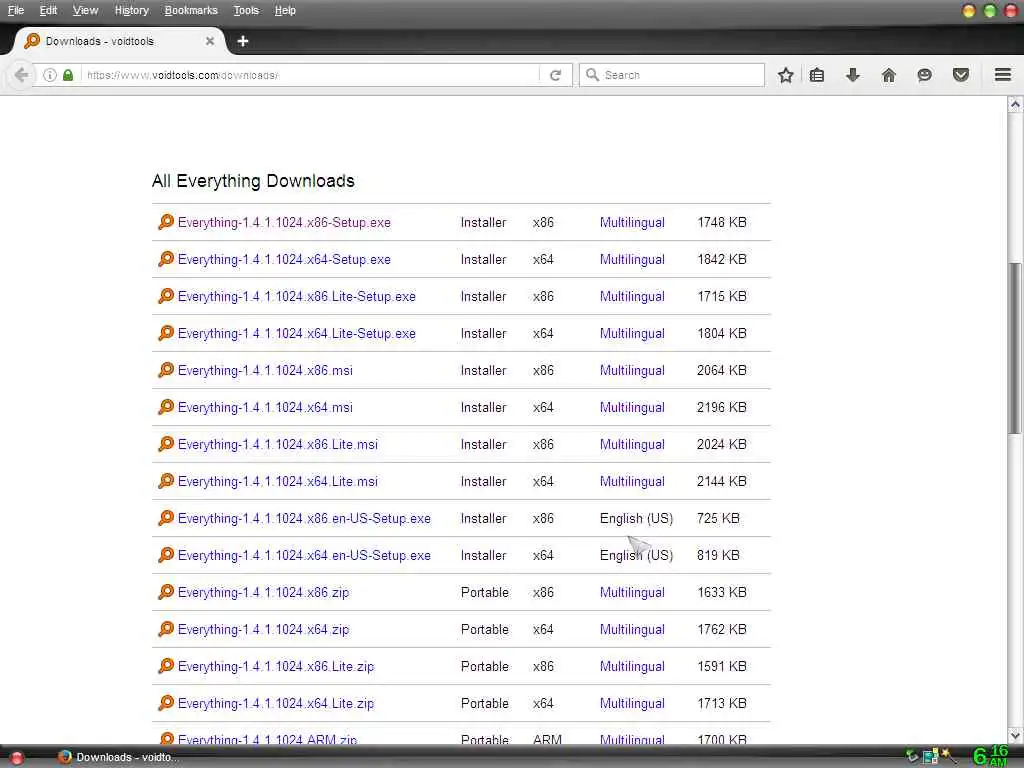Open the Tools menu
Viewport: 1024px width, 768px height.
tap(246, 10)
